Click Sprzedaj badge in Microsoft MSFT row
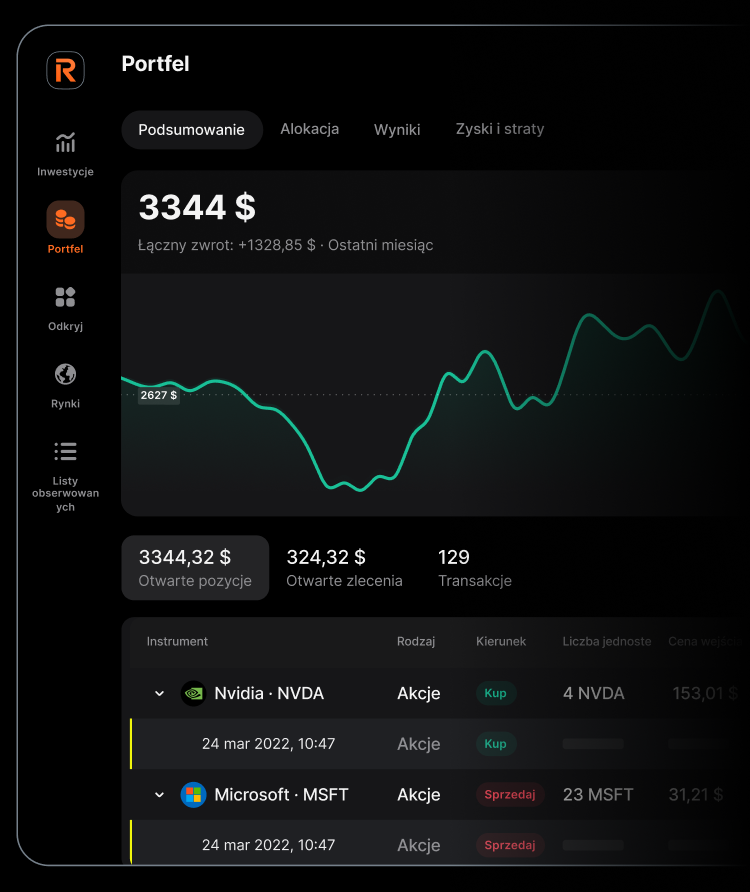The image size is (750, 892). coord(510,795)
